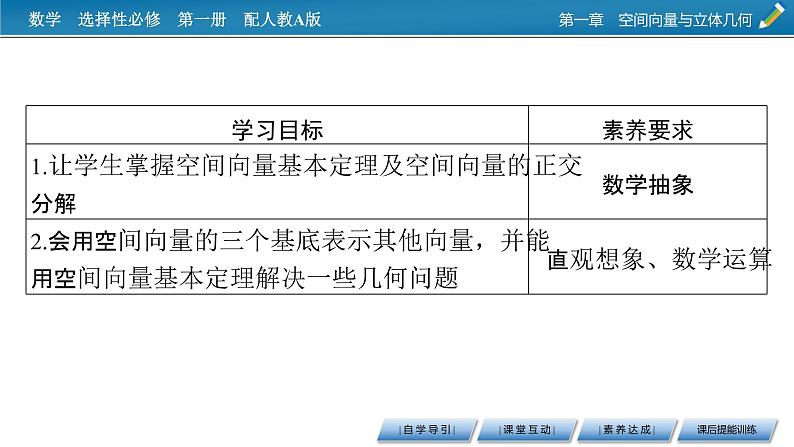794x447 pixels.
Task: Click the 数学 label in the header
Action: [x=45, y=19]
